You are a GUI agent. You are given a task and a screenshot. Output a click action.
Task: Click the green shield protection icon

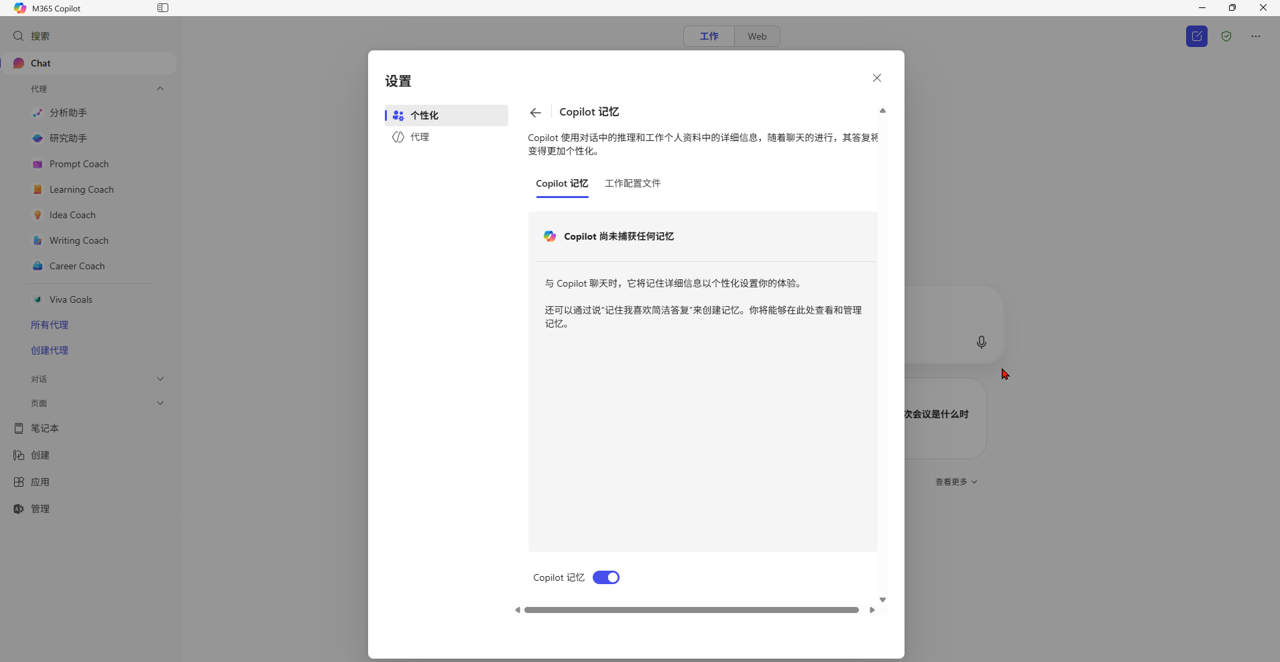pyautogui.click(x=1226, y=36)
